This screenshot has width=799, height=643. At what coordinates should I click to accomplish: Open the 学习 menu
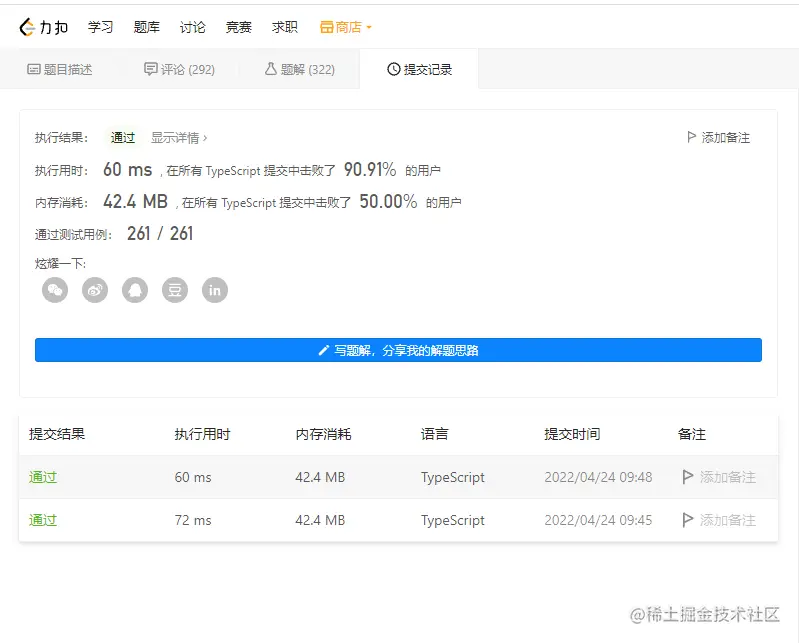100,27
